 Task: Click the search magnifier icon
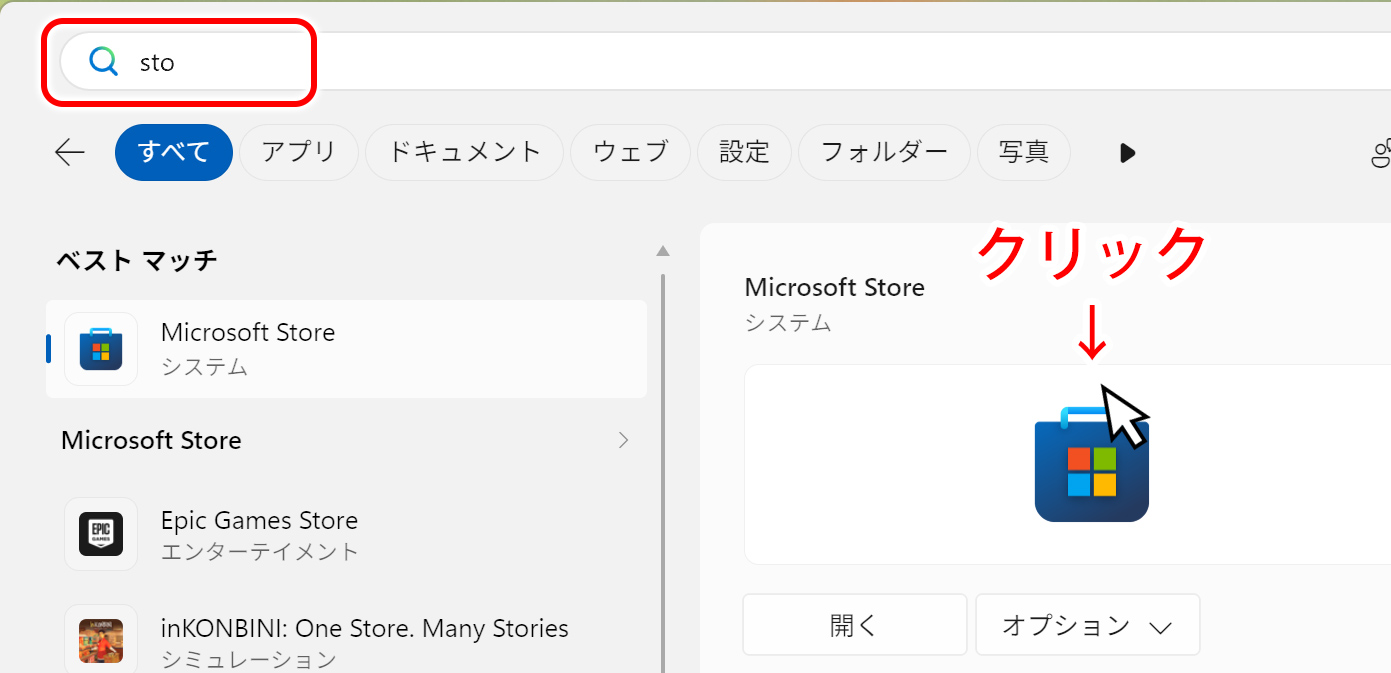[103, 62]
